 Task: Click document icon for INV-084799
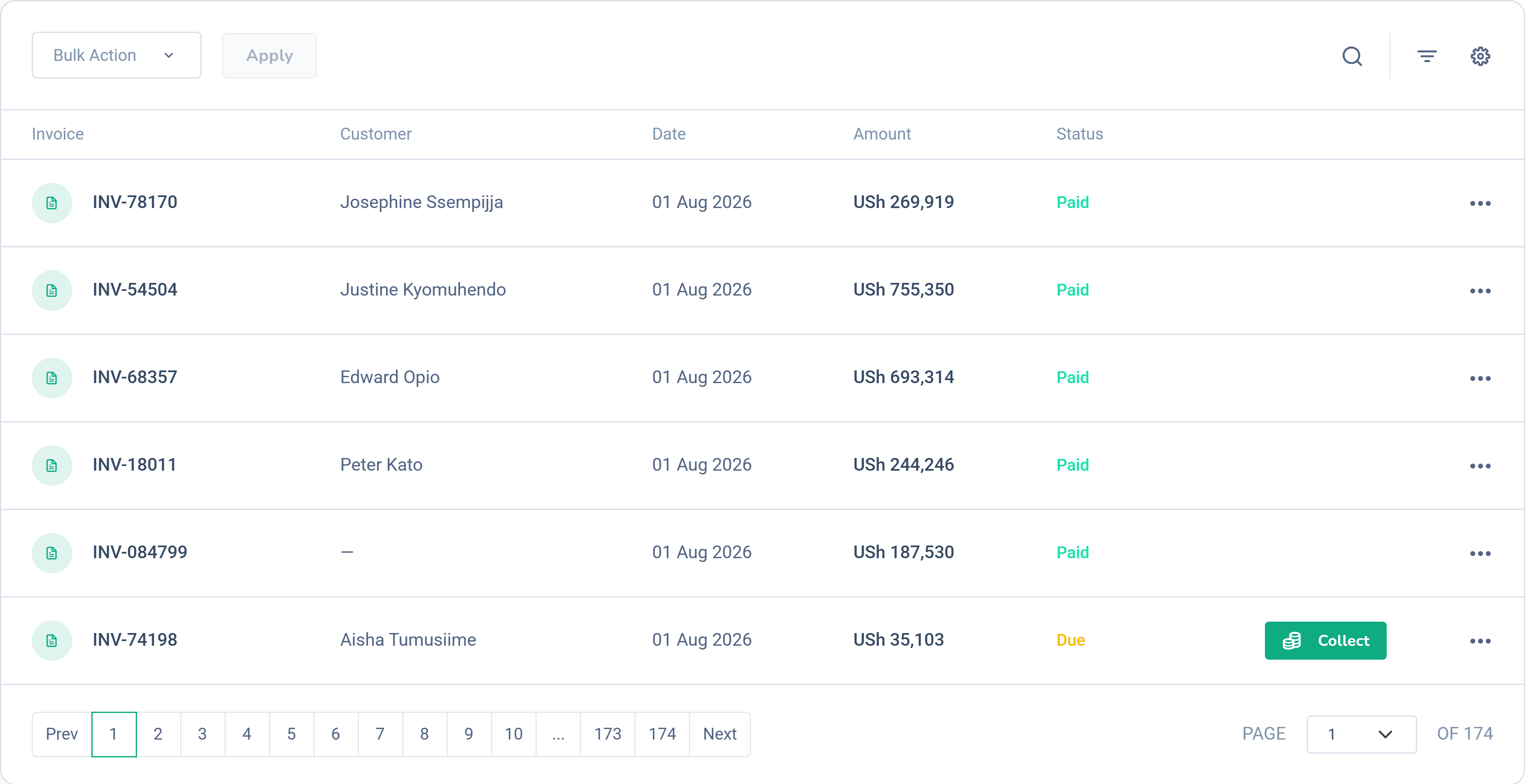click(x=52, y=553)
